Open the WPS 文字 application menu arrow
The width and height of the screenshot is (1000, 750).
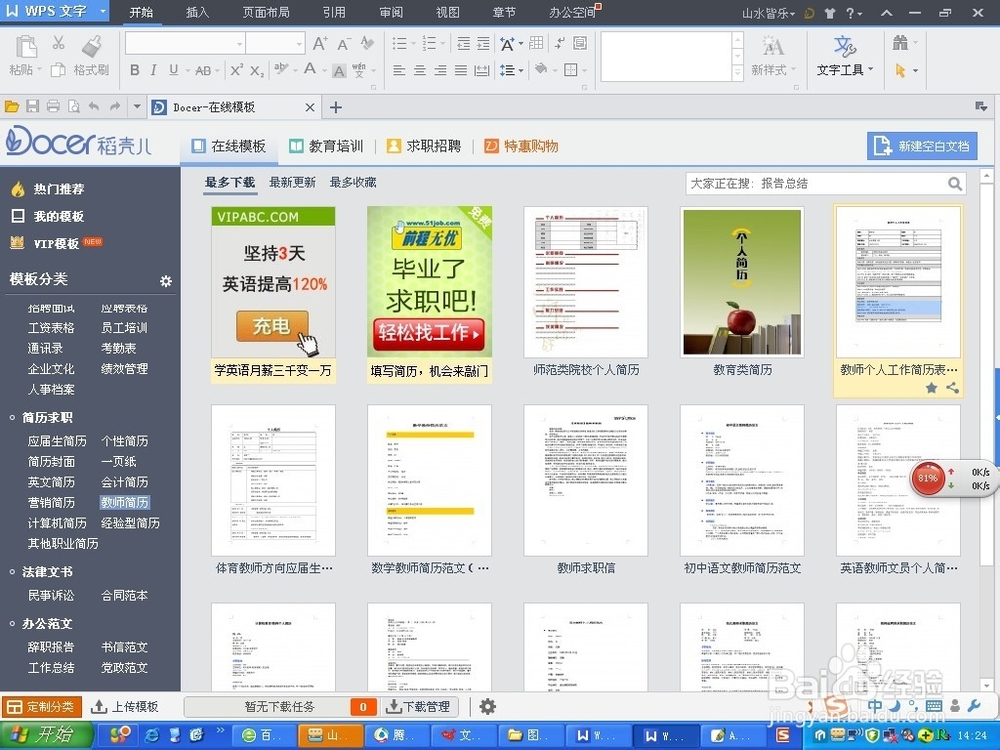pyautogui.click(x=103, y=11)
